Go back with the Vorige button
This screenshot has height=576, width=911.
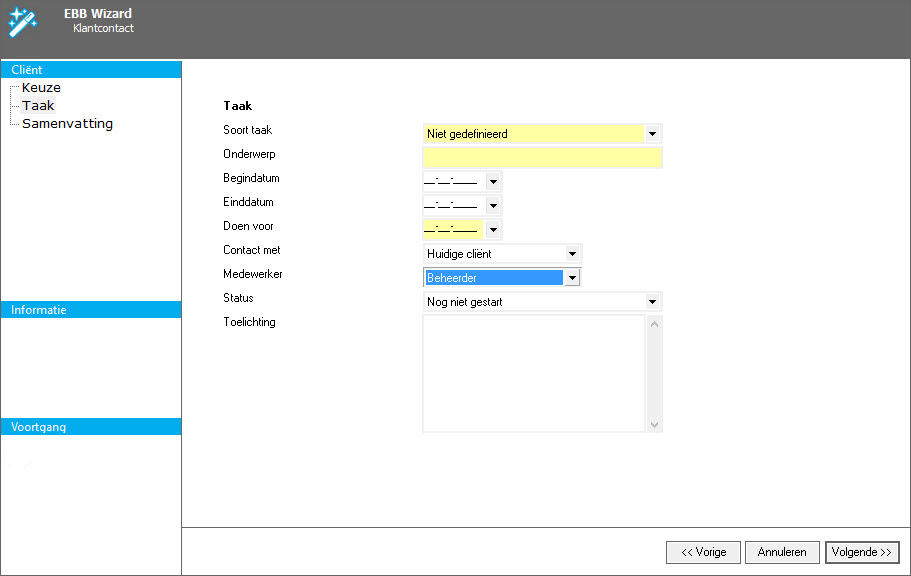point(703,552)
